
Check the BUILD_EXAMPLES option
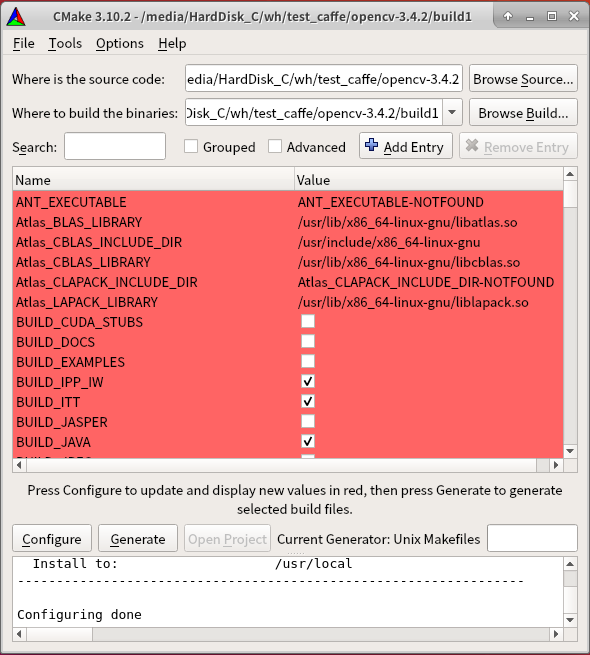pos(308,361)
